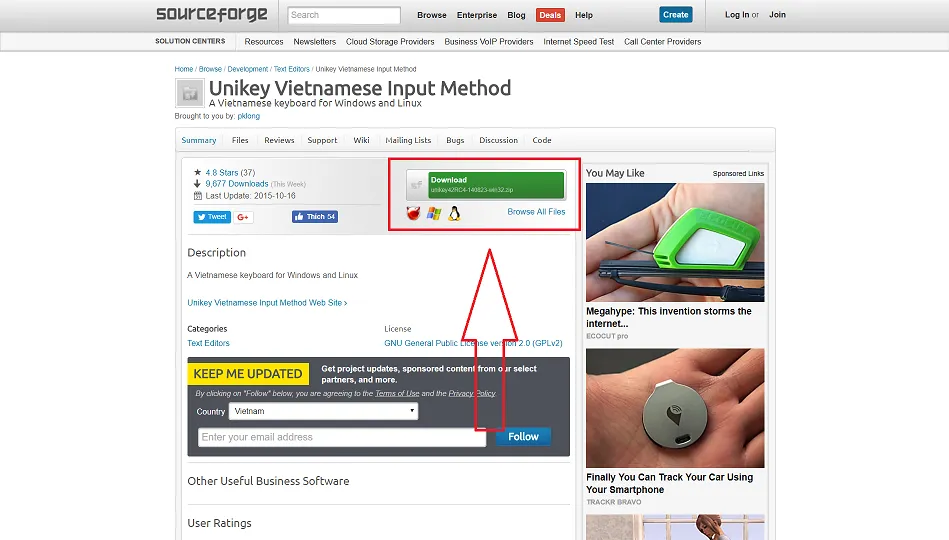The image size is (949, 540).
Task: Open the Country dropdown showing Vietnam
Action: (x=323, y=411)
